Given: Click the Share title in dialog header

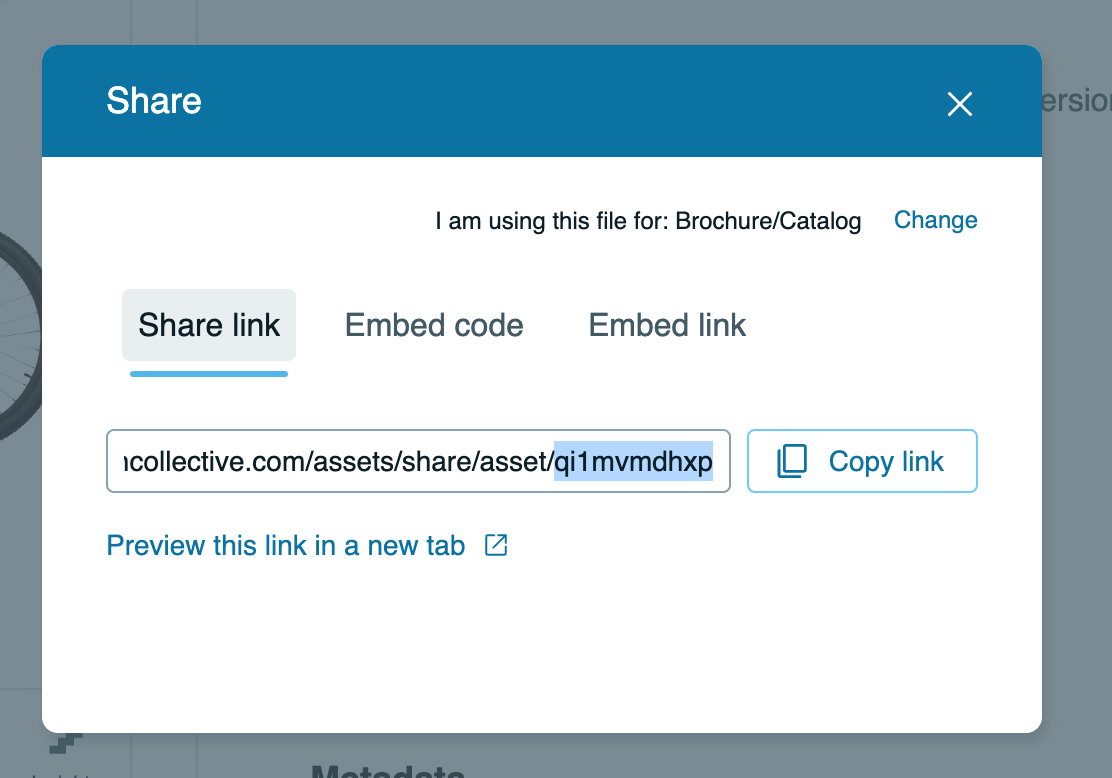Looking at the screenshot, I should 154,101.
